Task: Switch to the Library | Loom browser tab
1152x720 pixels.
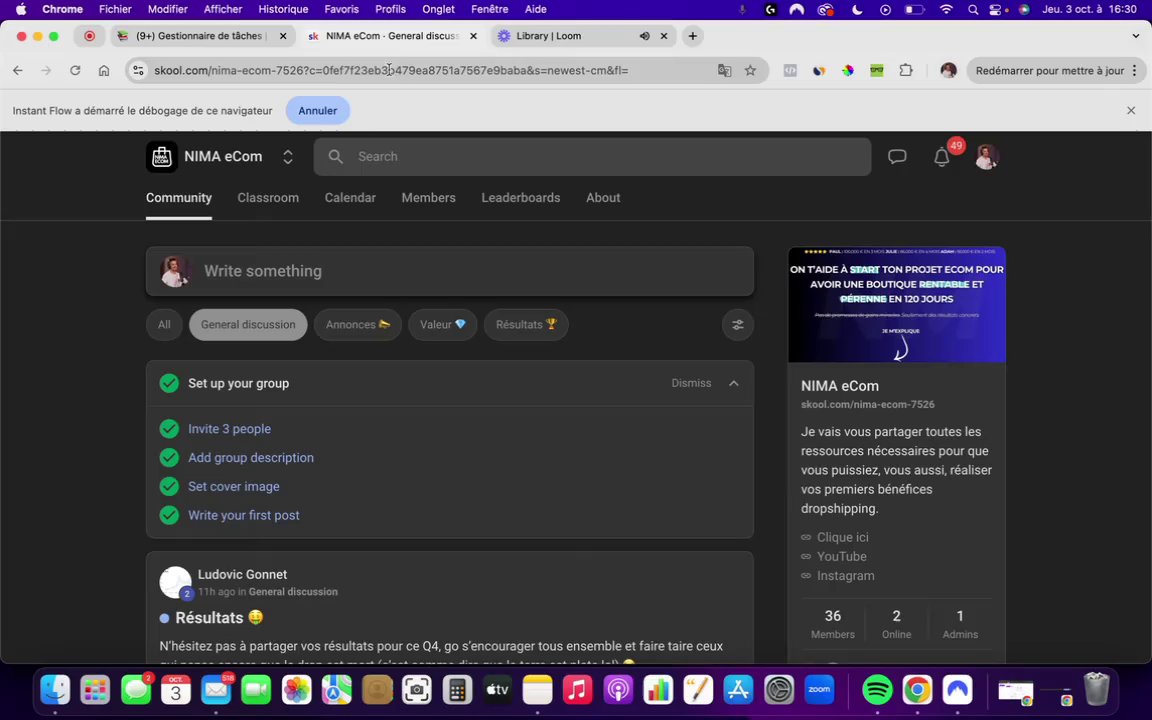Action: [584, 36]
